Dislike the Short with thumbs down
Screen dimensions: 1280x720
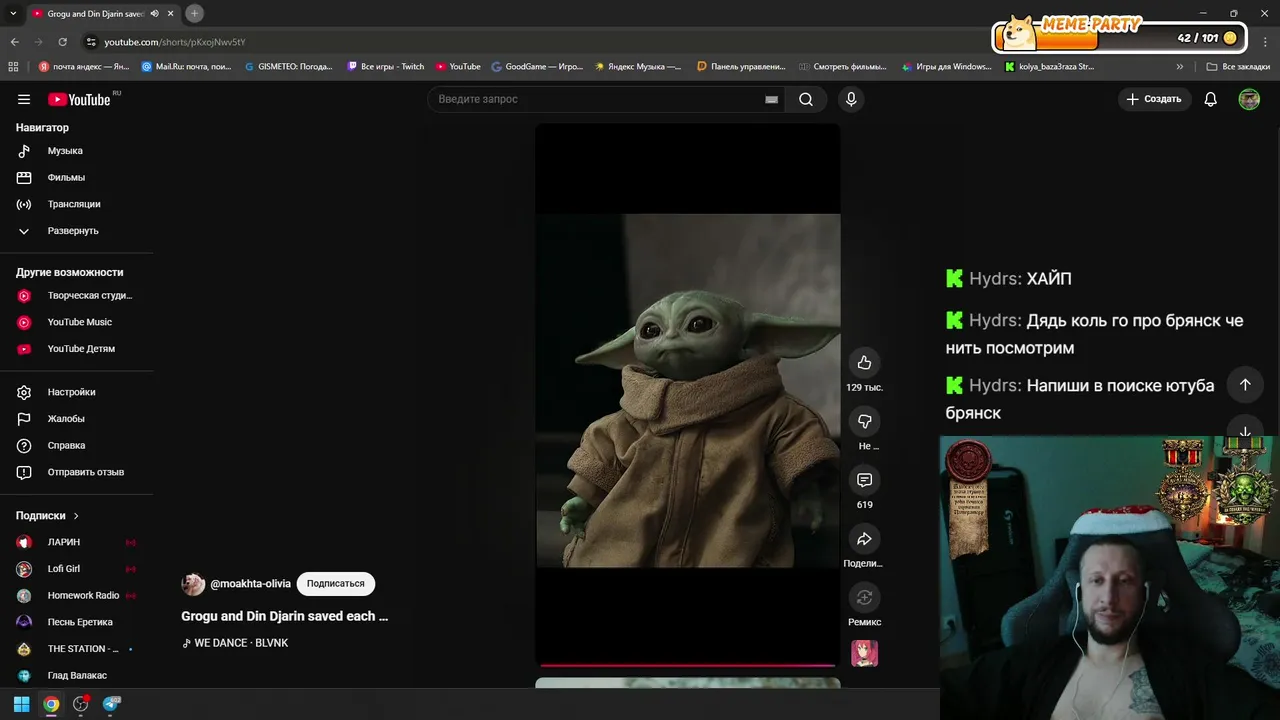[865, 421]
